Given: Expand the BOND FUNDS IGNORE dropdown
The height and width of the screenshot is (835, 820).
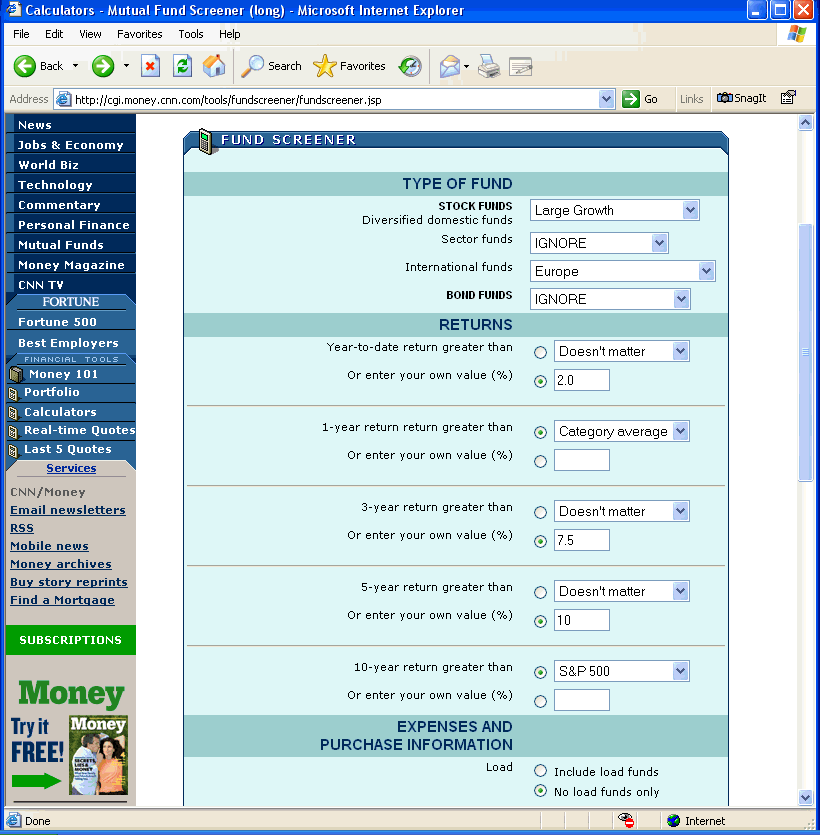Looking at the screenshot, I should 679,299.
